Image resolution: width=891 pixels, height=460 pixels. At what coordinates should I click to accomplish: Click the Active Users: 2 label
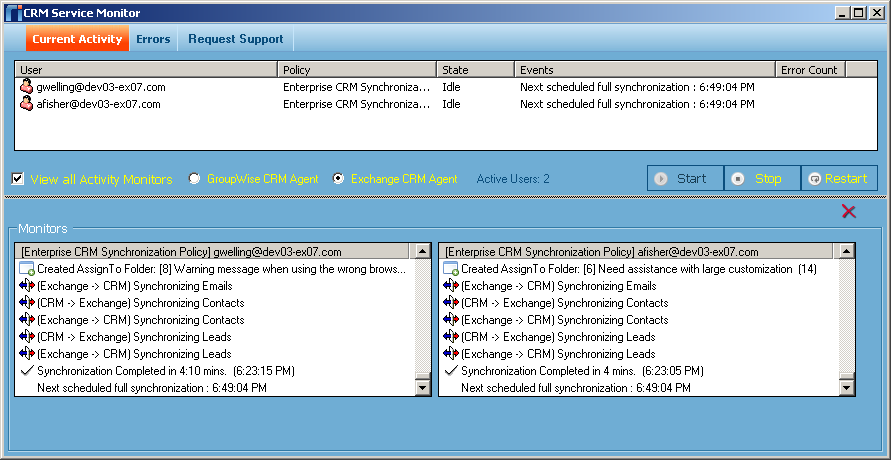(513, 179)
